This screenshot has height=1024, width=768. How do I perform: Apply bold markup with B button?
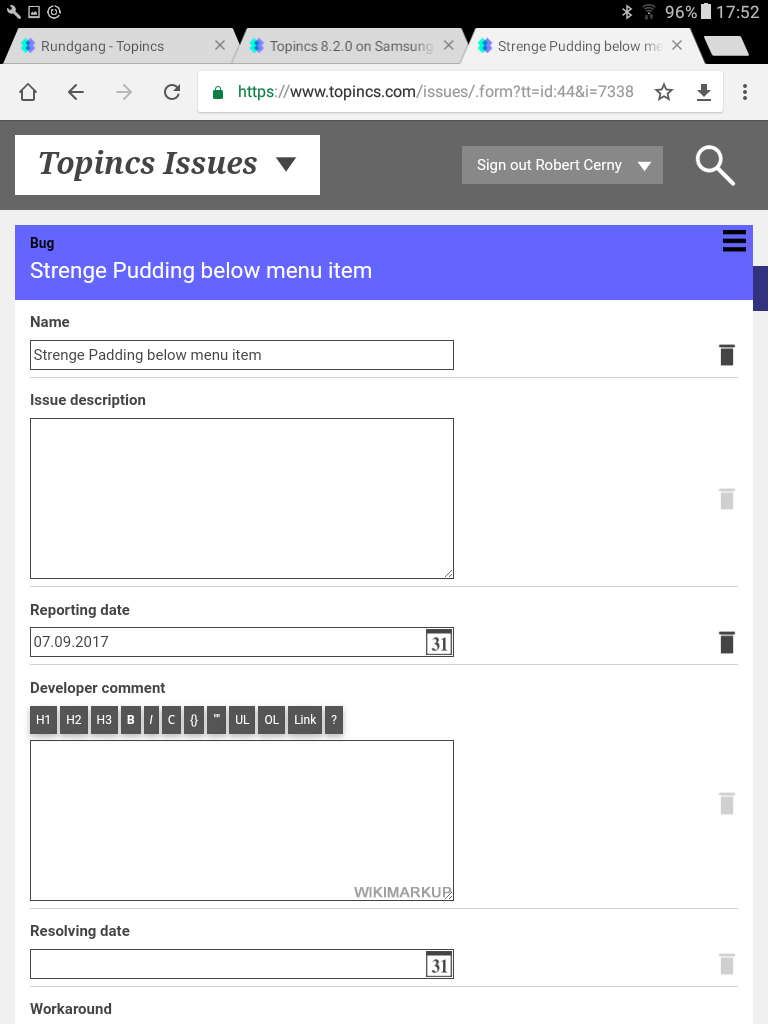click(x=130, y=720)
